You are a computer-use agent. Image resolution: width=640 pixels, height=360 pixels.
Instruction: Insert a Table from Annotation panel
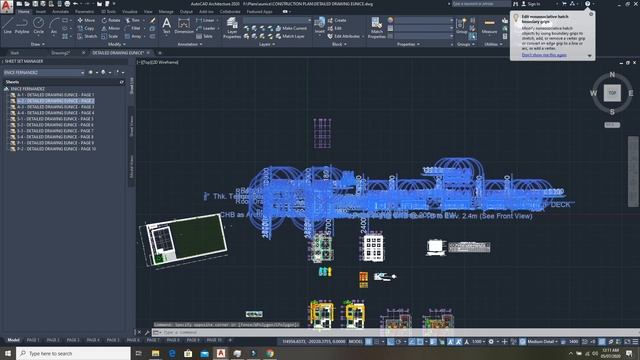[204, 36]
